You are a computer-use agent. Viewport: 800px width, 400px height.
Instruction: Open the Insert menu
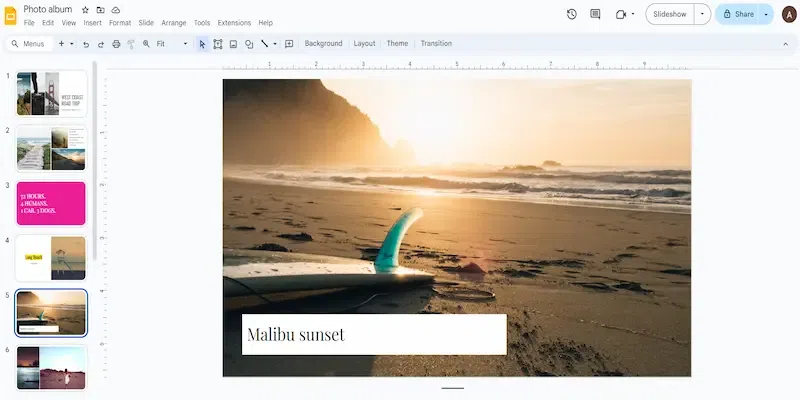92,23
